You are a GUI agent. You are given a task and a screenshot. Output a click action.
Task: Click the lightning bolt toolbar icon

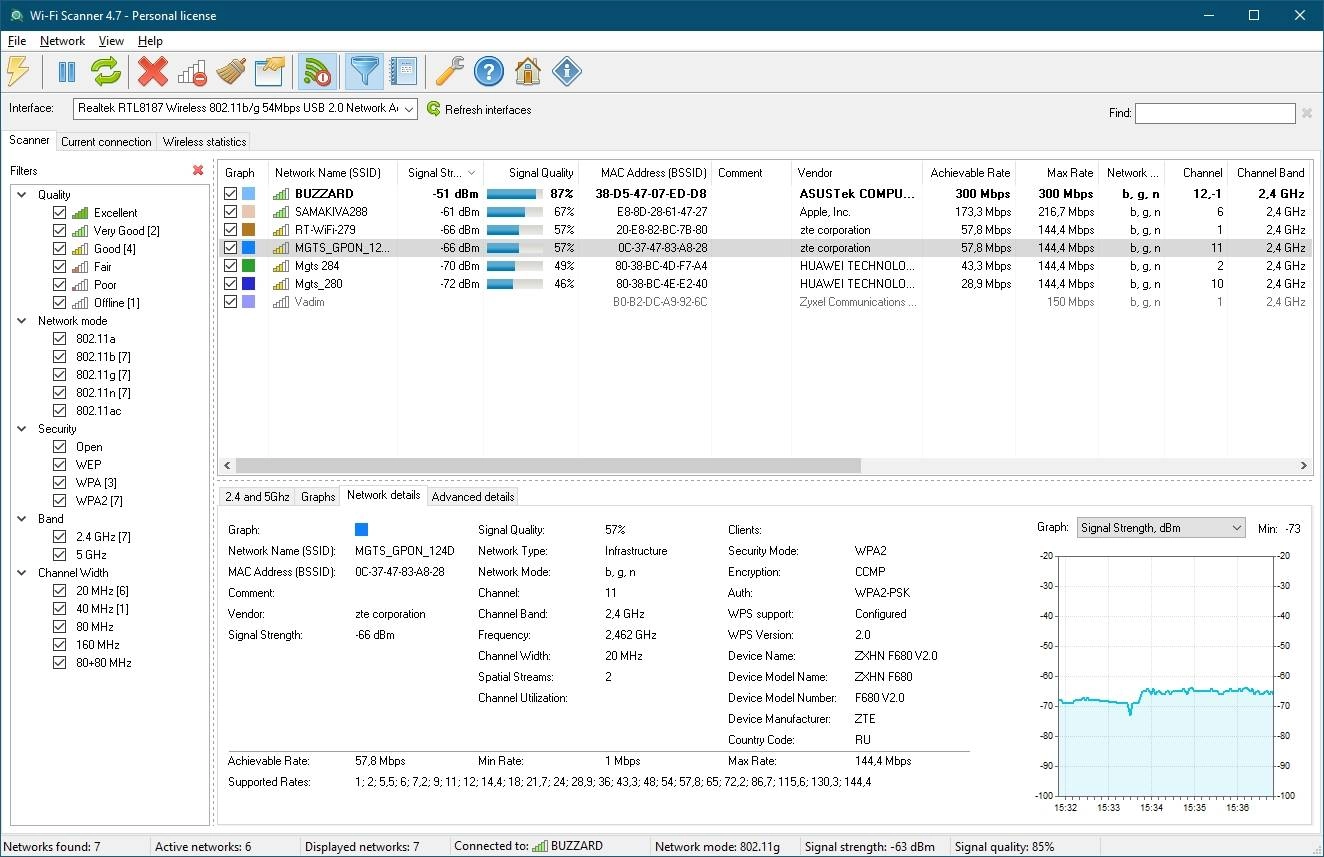(19, 71)
